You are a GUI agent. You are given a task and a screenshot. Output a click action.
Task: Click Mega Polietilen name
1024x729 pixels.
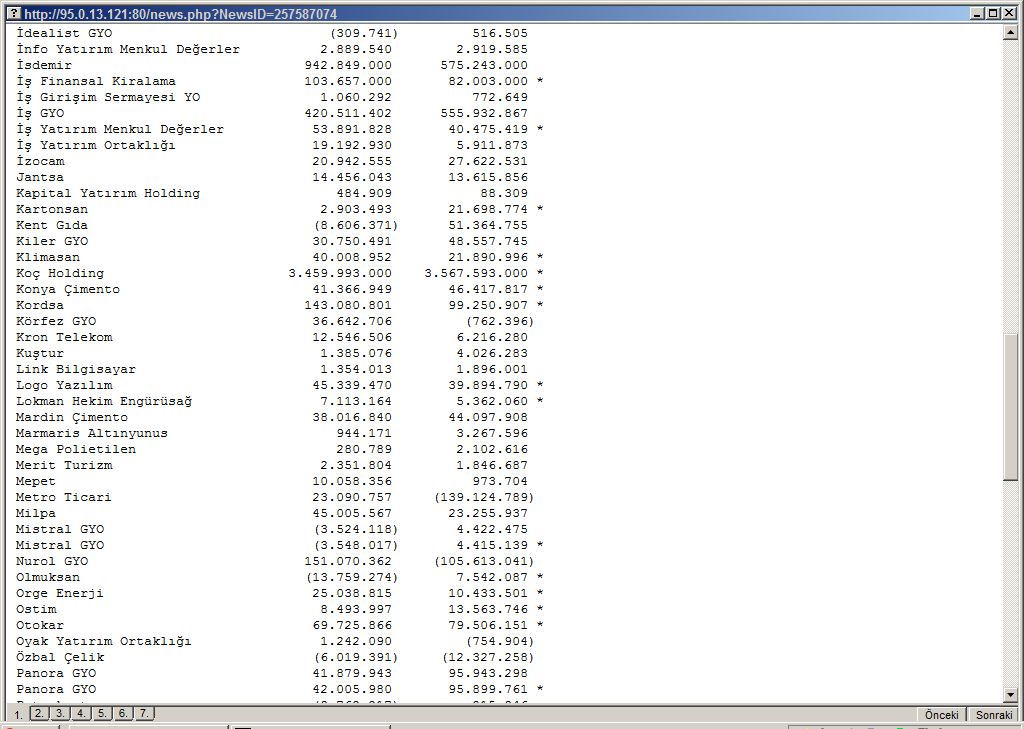(76, 449)
